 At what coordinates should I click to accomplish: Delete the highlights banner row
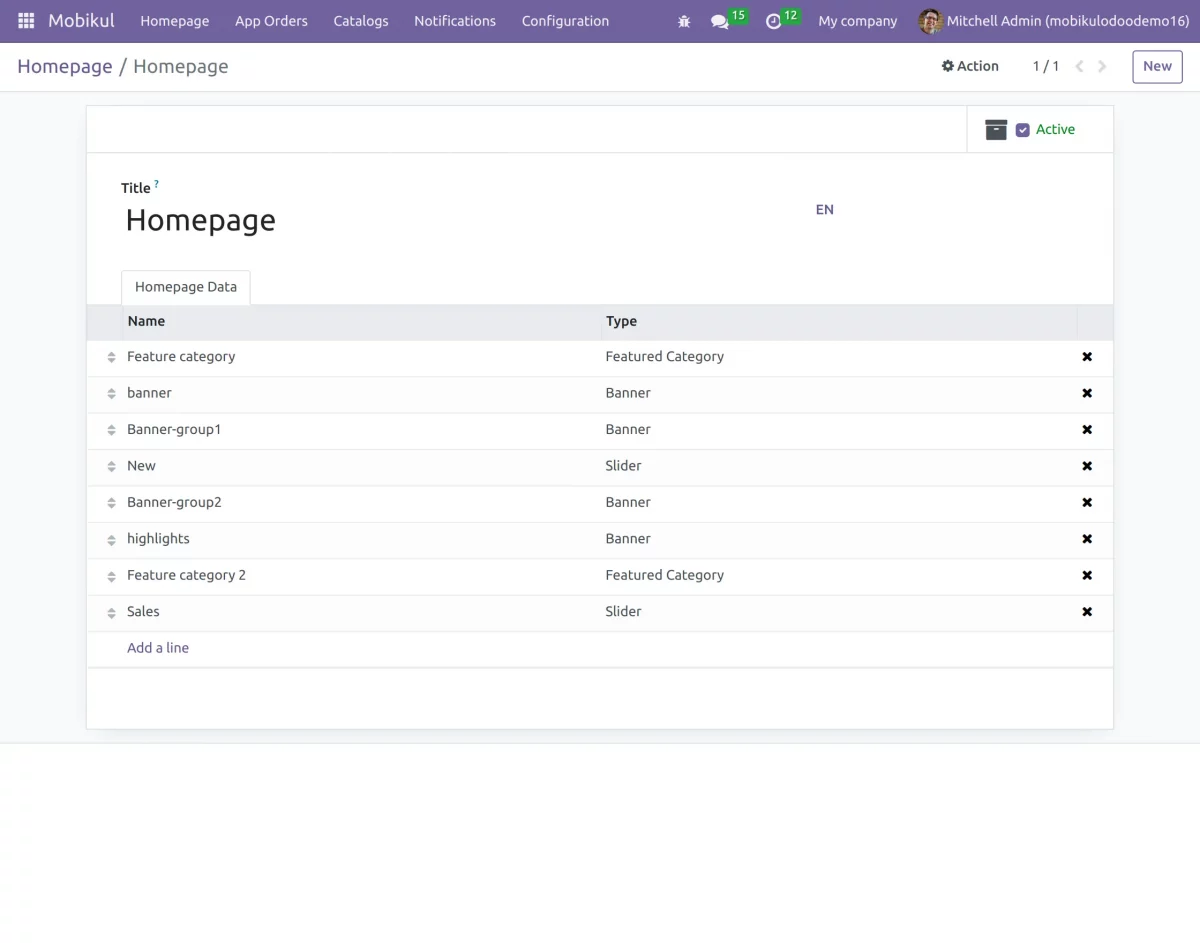pyautogui.click(x=1086, y=539)
